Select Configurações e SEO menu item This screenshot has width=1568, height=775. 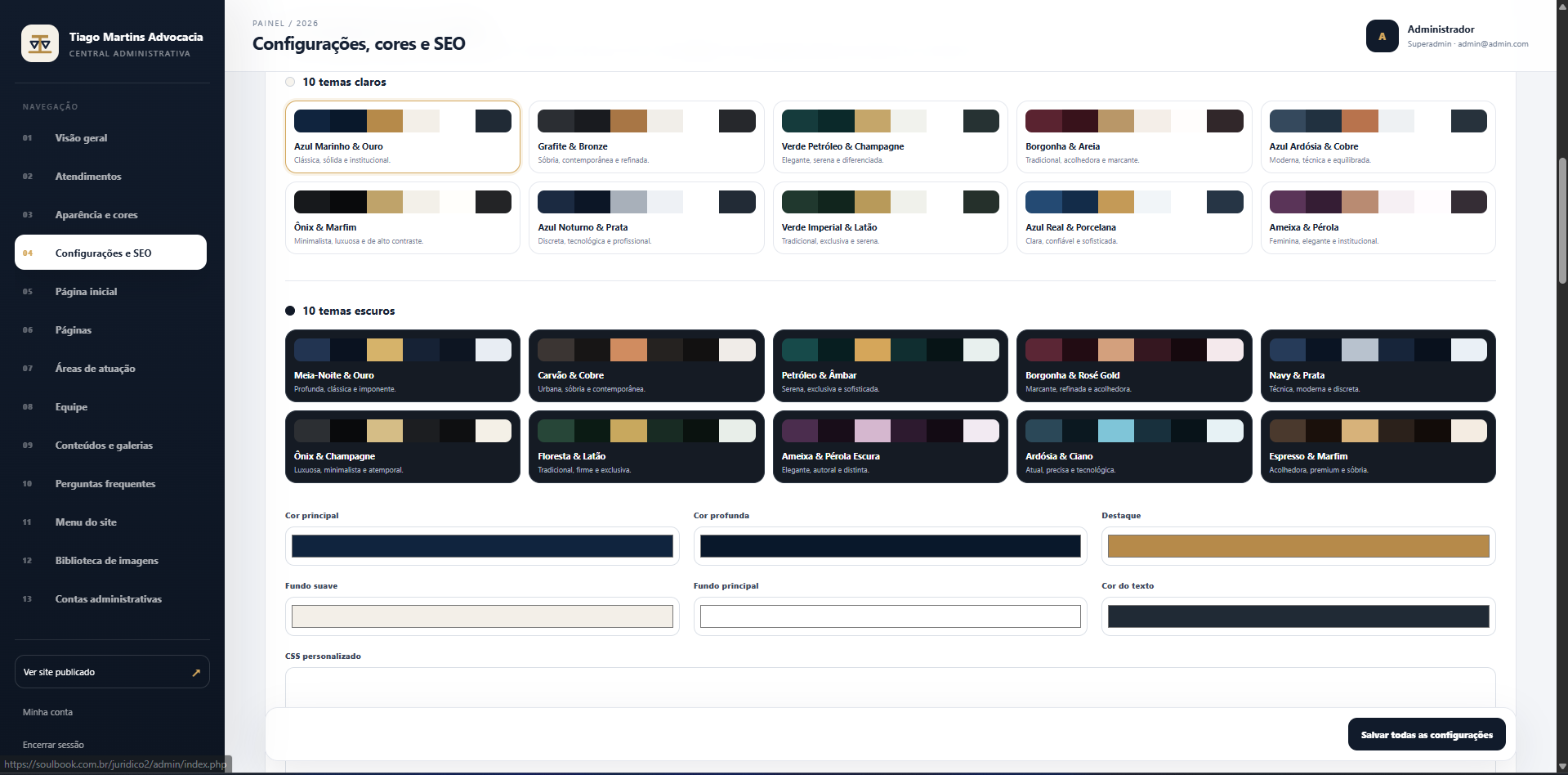(x=110, y=253)
